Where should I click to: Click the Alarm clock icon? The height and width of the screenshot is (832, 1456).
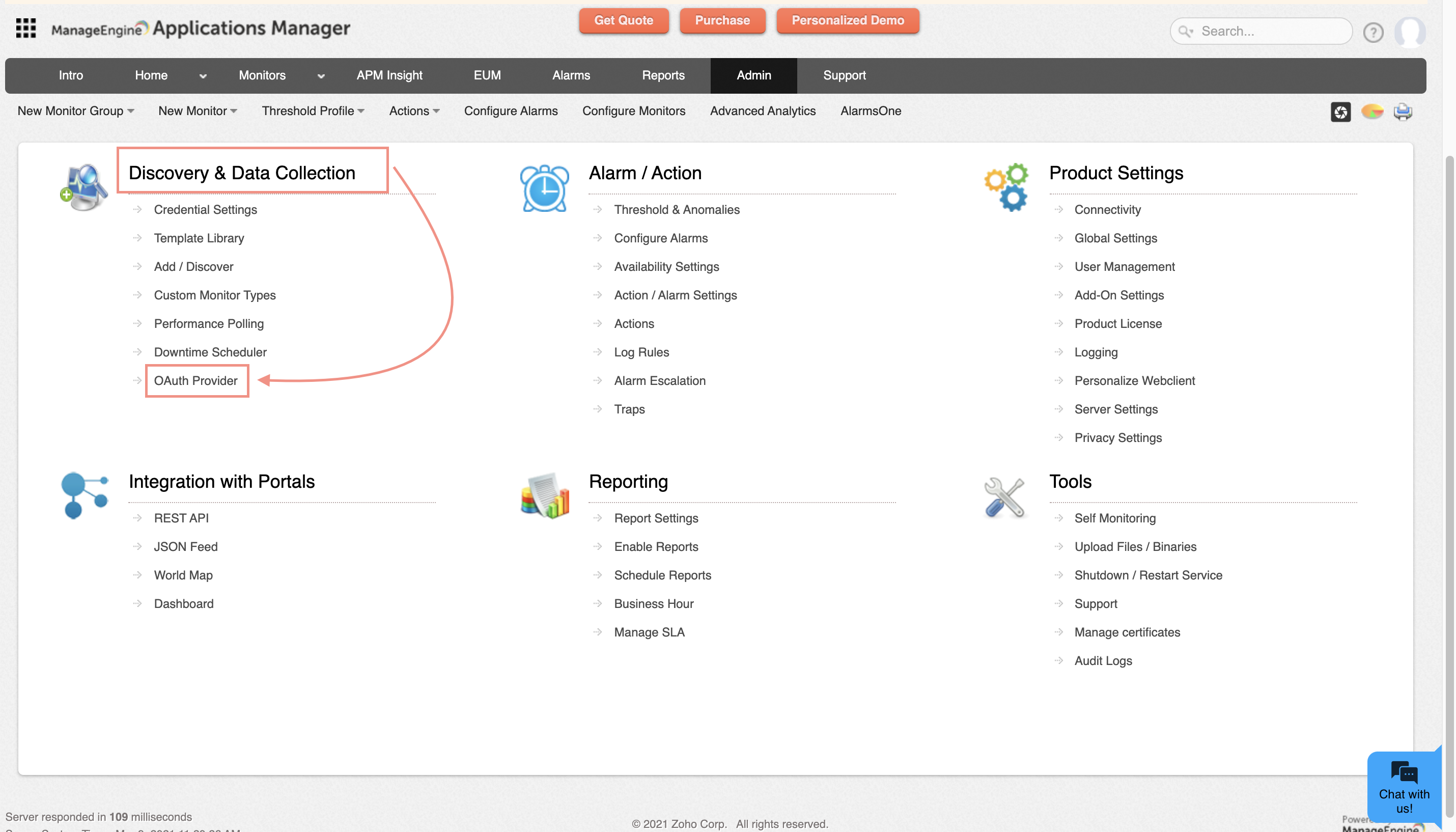pyautogui.click(x=544, y=188)
